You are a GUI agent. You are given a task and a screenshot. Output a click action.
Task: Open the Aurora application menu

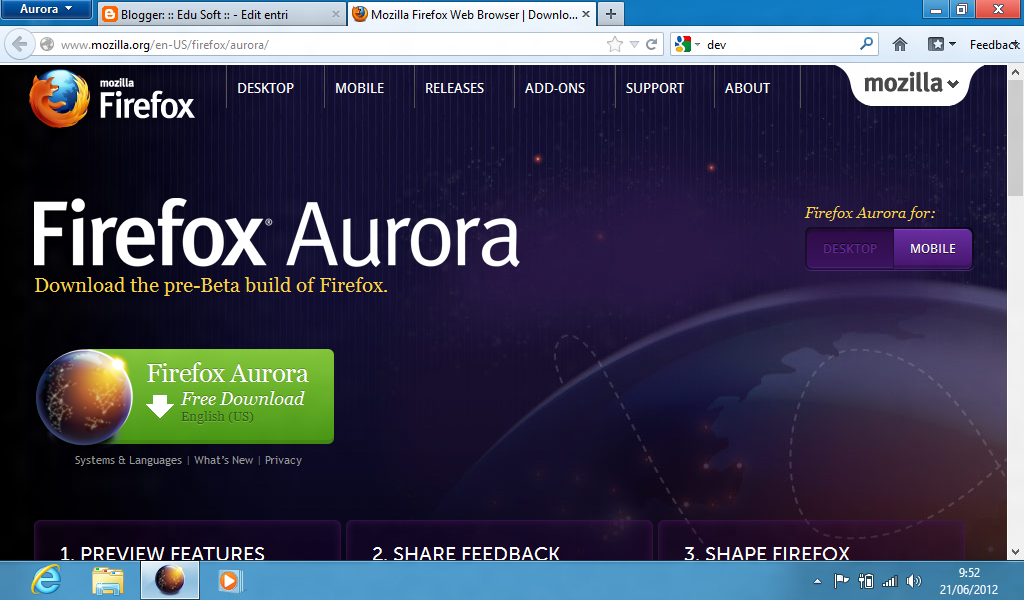click(46, 9)
